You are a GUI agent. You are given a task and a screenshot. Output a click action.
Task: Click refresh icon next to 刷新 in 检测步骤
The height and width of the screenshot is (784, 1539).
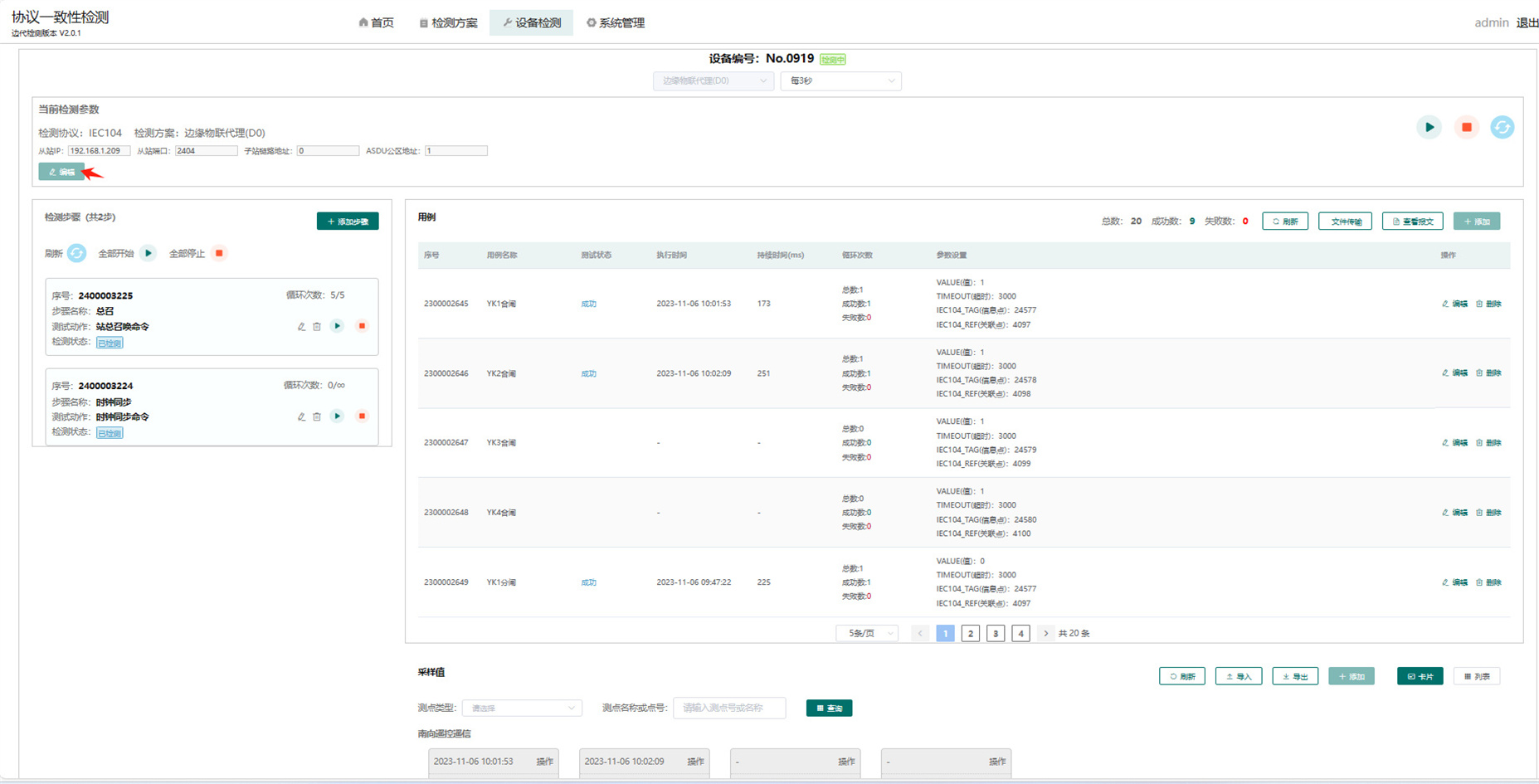pos(76,253)
